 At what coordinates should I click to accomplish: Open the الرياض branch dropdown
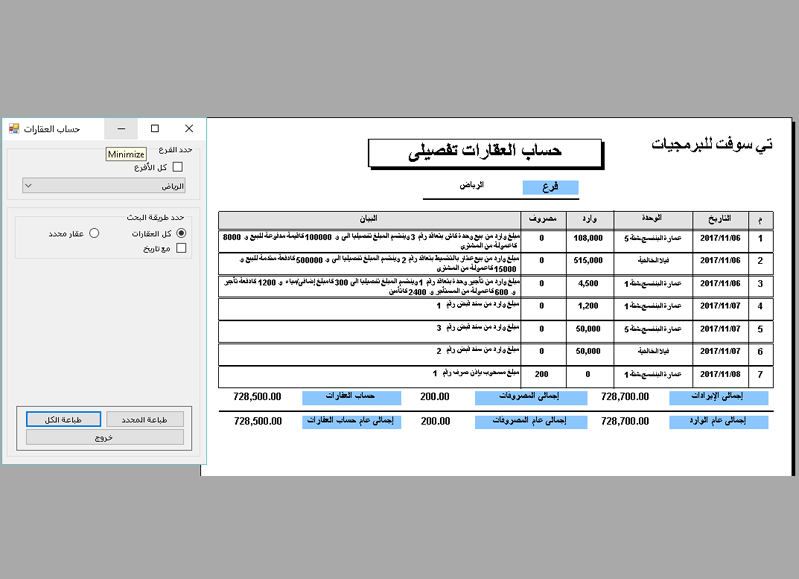(x=104, y=186)
